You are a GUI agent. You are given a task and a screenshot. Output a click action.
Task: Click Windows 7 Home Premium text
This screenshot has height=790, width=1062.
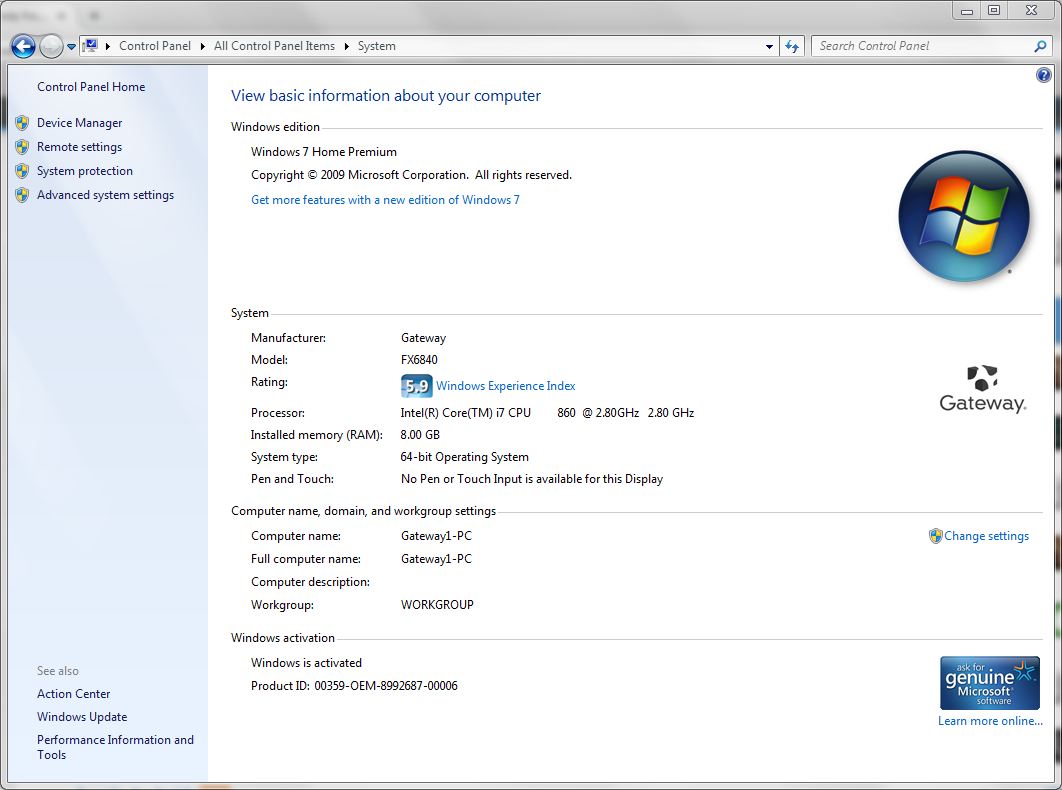(324, 152)
